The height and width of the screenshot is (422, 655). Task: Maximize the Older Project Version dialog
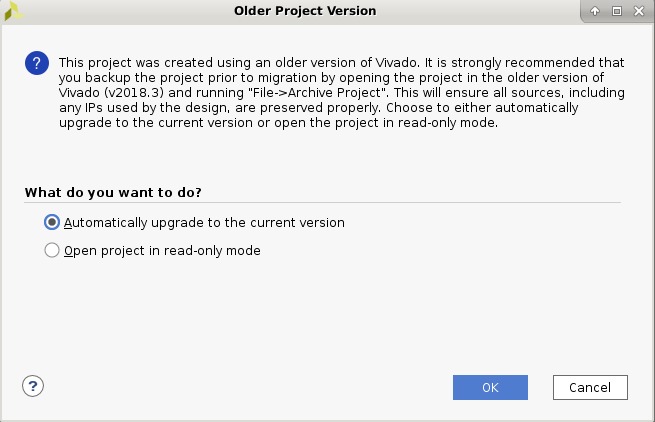[617, 11]
